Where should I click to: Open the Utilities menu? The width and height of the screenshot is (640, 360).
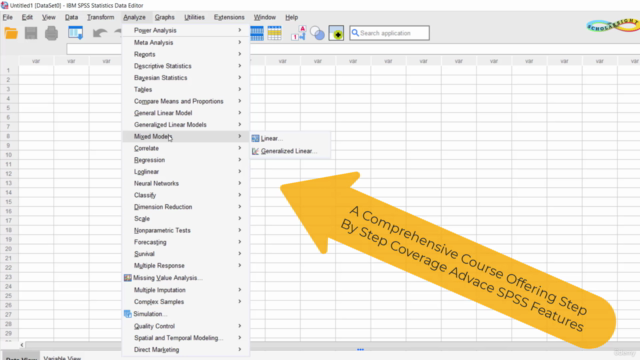(194, 17)
